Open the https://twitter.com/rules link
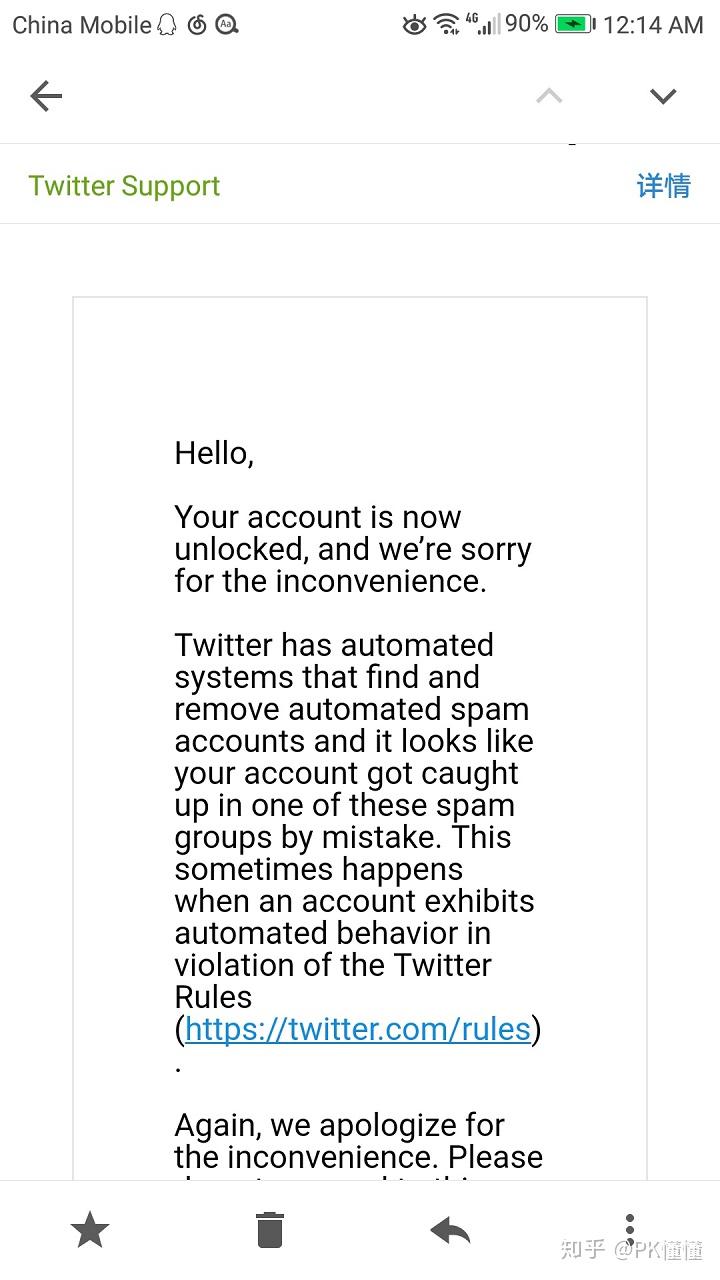This screenshot has width=720, height=1280. 356,1029
